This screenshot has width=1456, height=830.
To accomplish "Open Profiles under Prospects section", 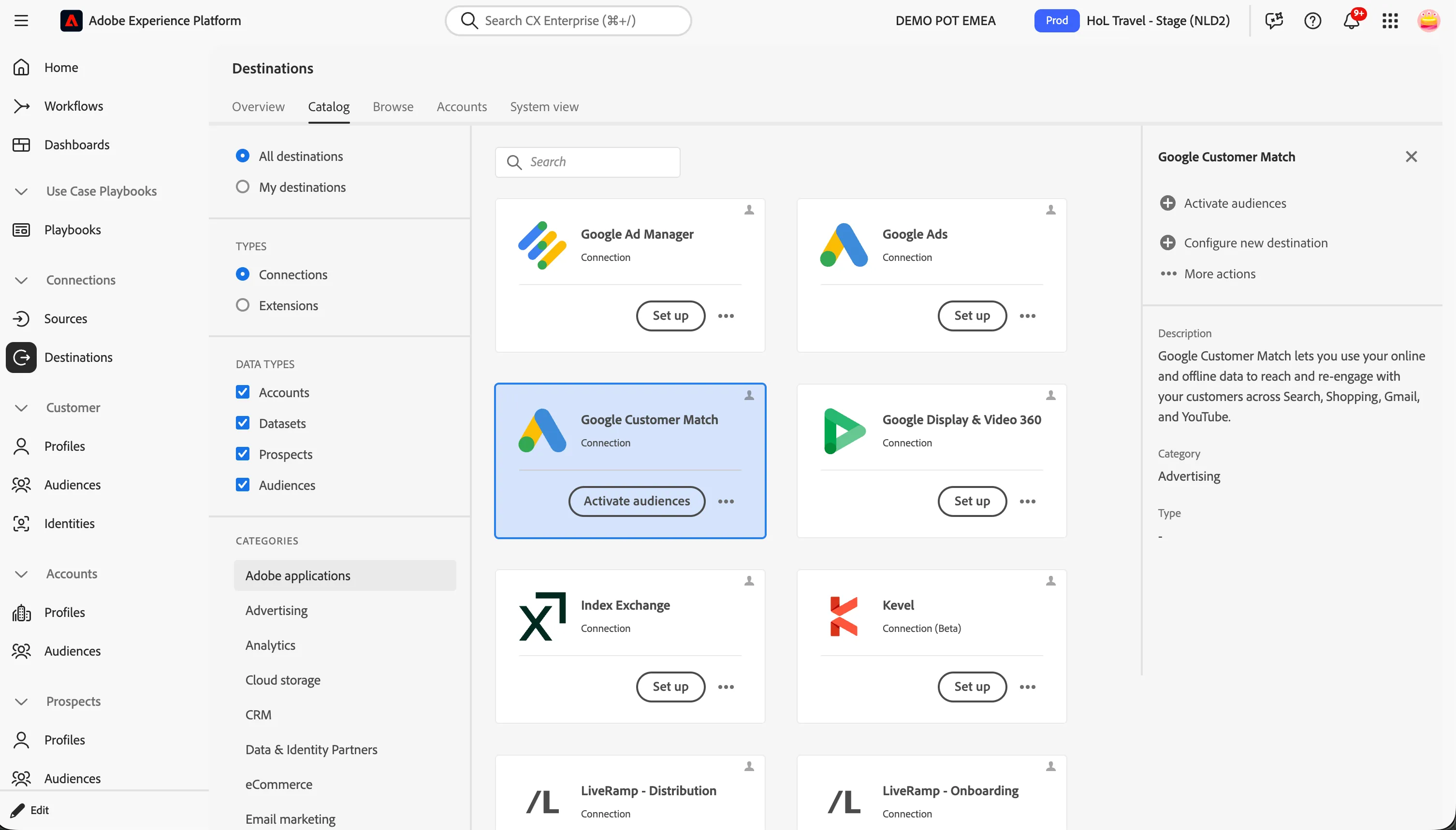I will [64, 740].
